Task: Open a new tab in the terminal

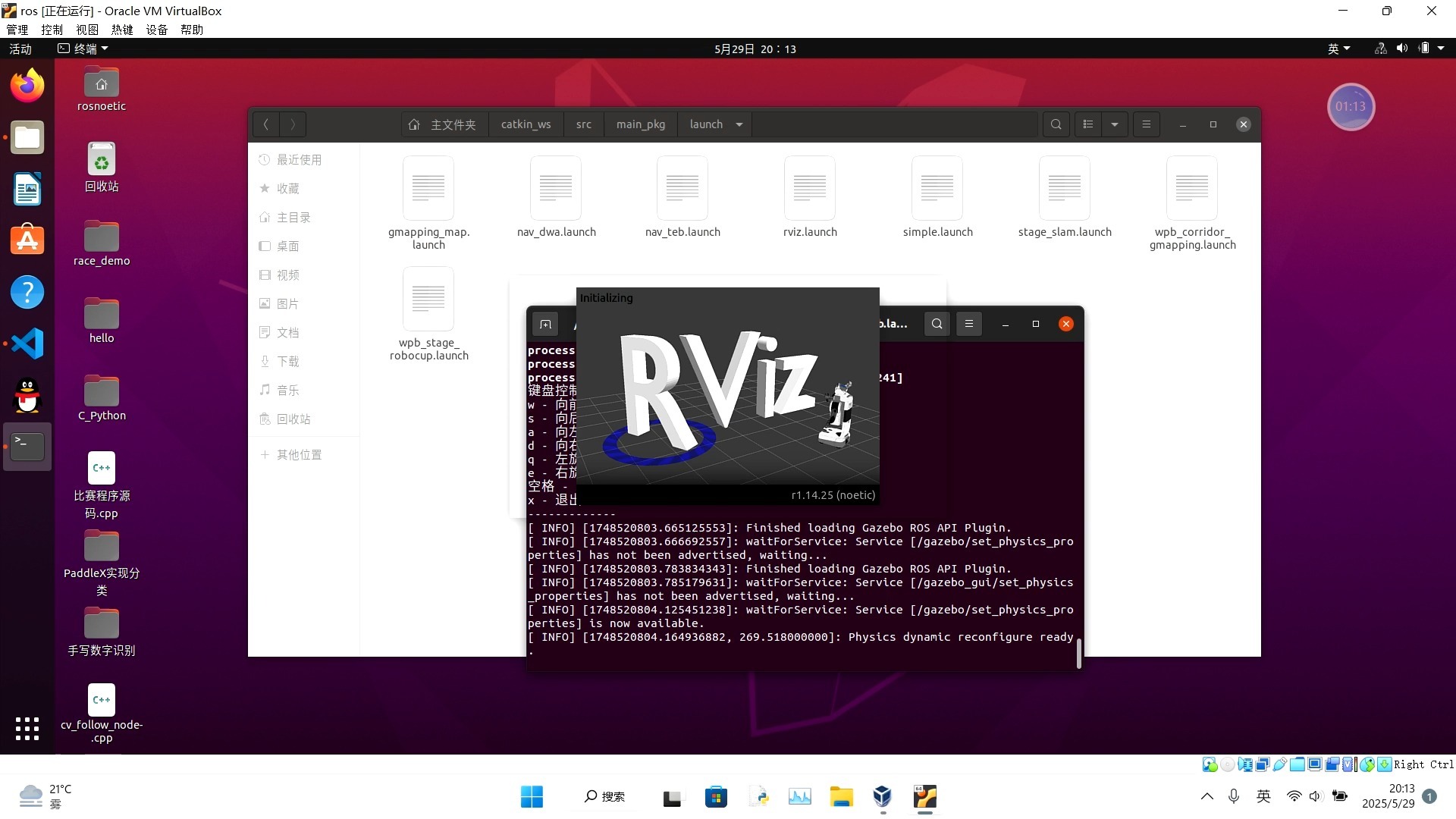Action: [545, 325]
